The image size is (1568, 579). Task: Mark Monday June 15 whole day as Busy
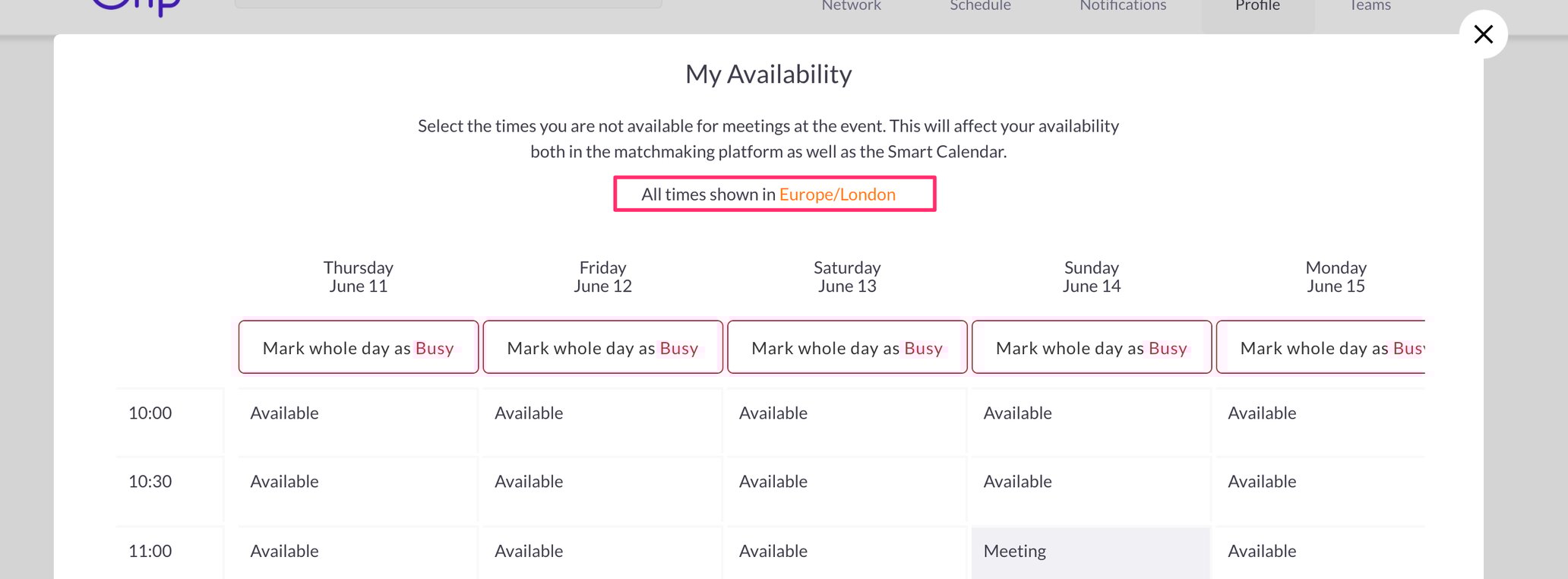[x=1322, y=347]
